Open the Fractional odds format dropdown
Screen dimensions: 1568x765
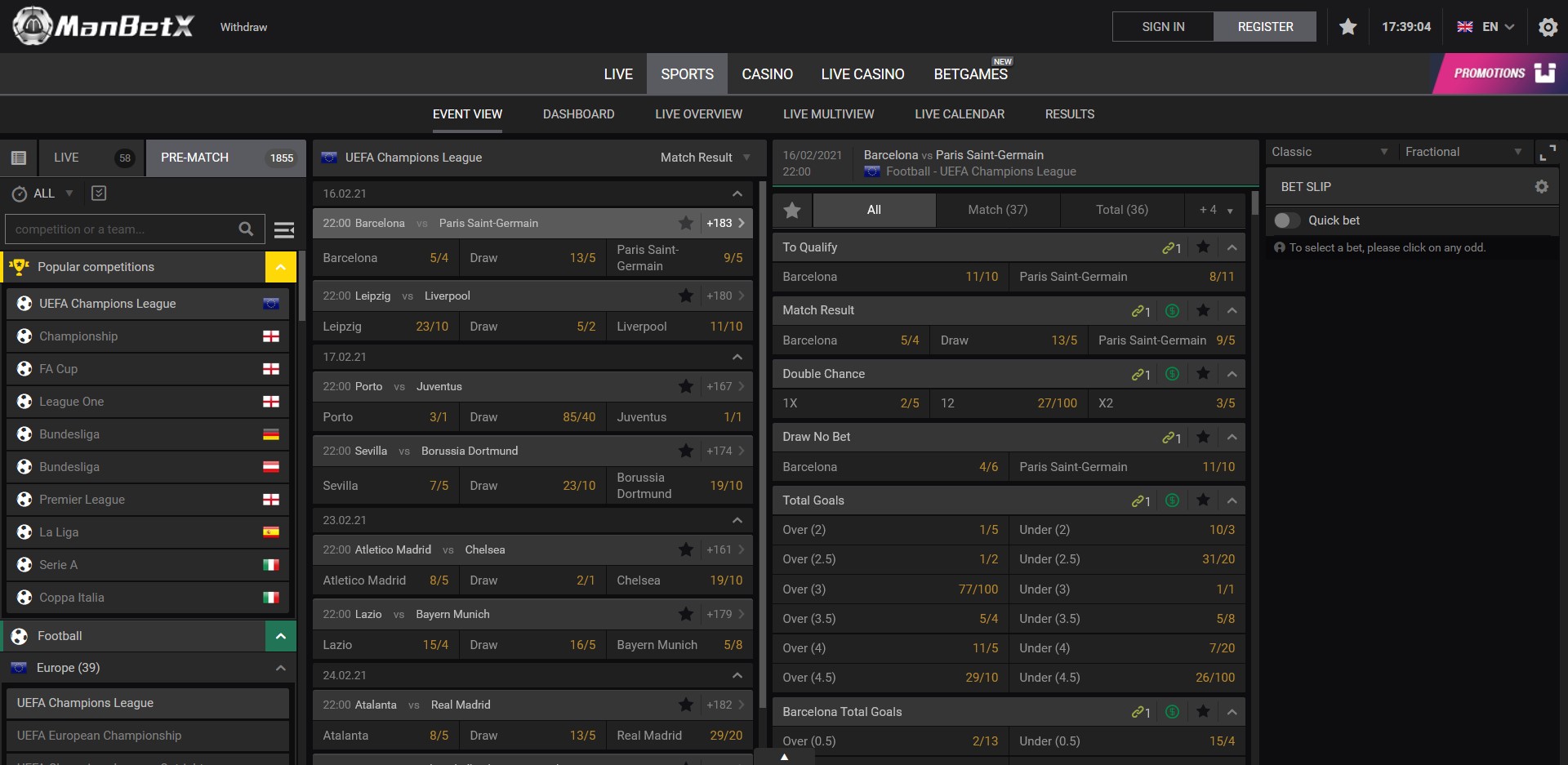(x=1463, y=152)
